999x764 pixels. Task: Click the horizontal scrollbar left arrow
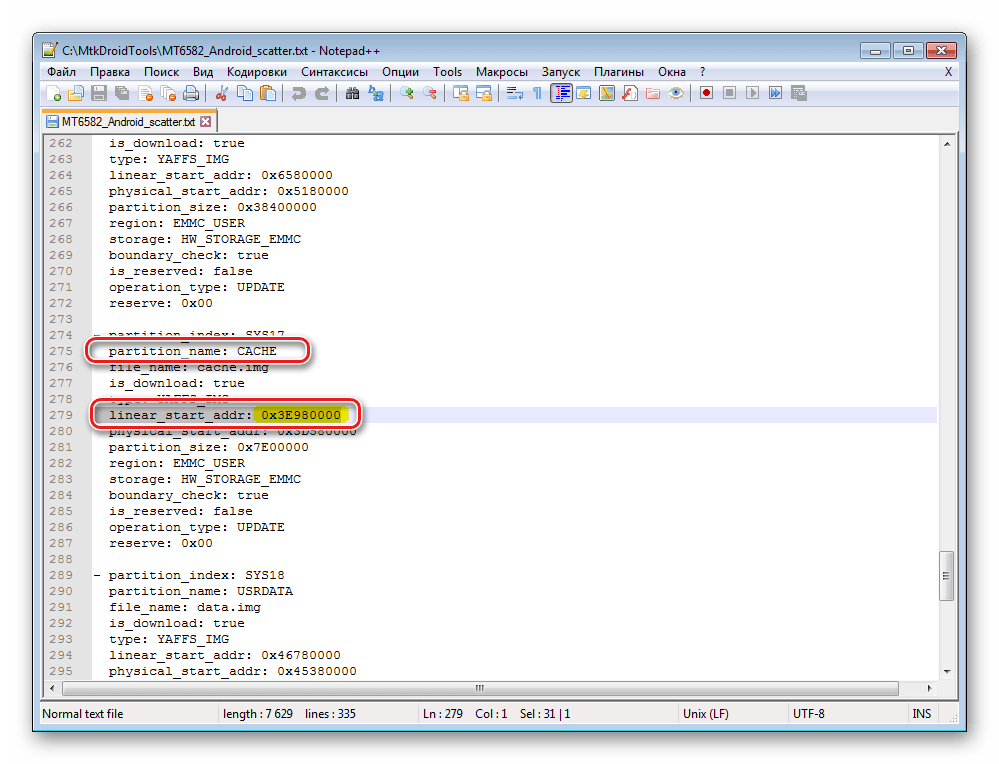pos(52,688)
